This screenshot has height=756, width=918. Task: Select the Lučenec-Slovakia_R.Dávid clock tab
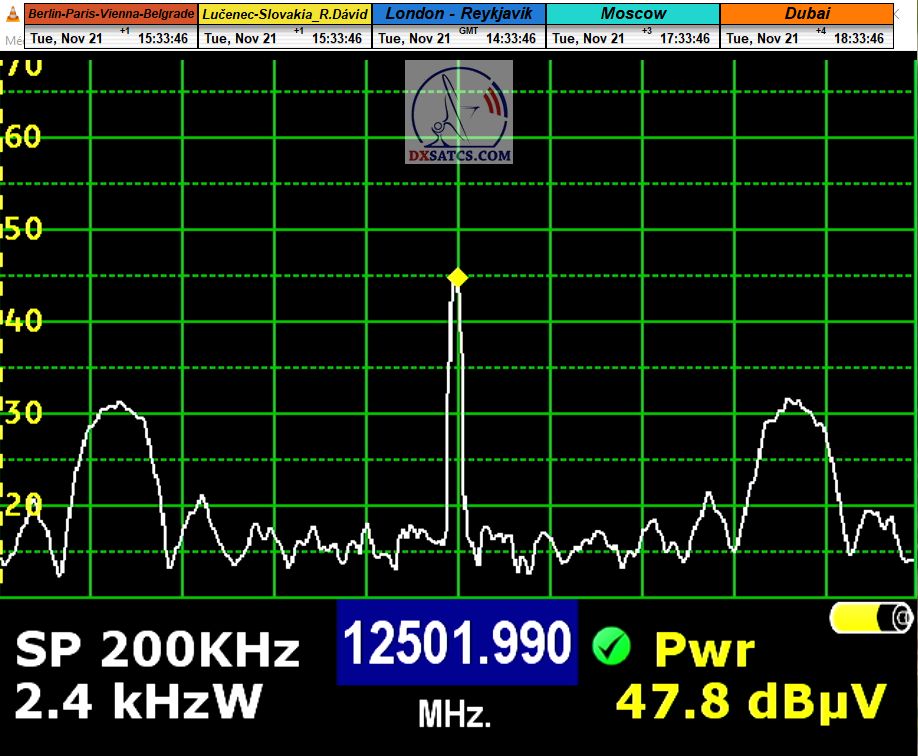click(x=285, y=15)
